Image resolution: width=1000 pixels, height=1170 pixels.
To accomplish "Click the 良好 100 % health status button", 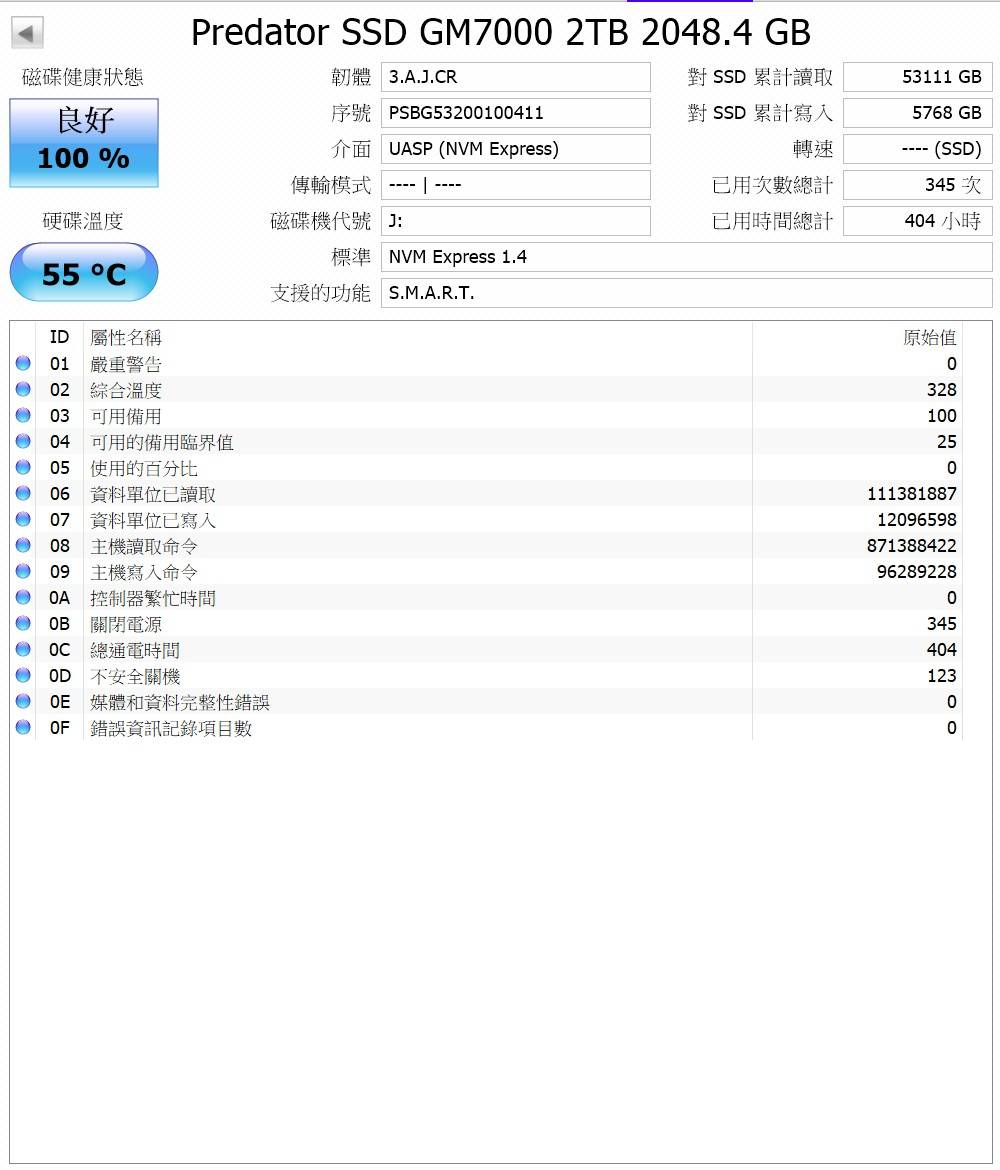I will [x=84, y=143].
